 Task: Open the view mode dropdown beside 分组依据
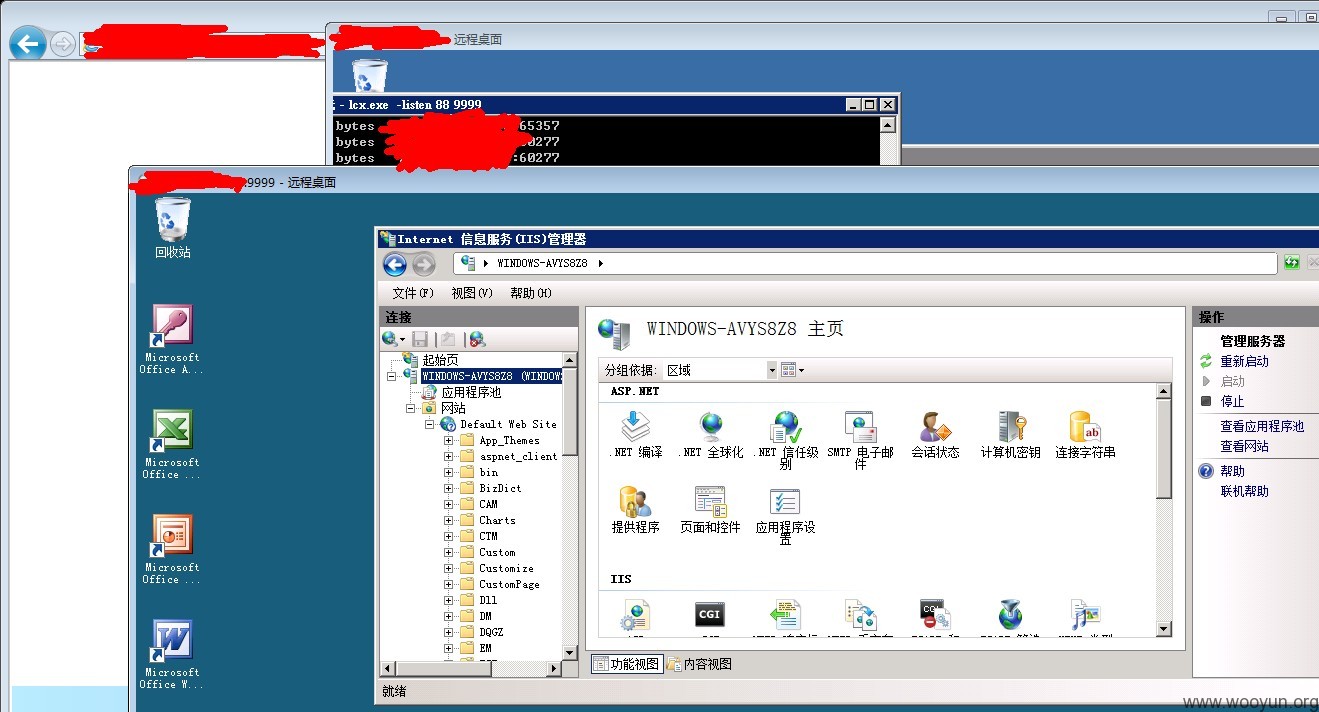click(793, 370)
